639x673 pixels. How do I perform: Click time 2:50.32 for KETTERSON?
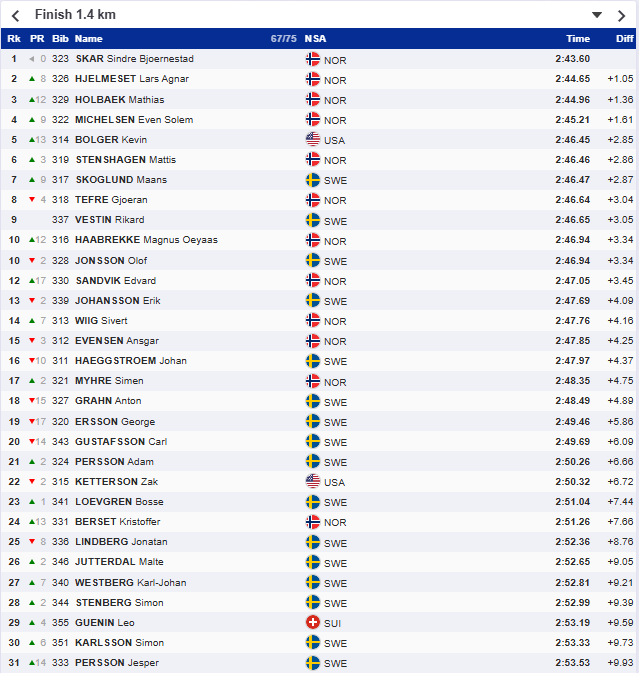[572, 482]
